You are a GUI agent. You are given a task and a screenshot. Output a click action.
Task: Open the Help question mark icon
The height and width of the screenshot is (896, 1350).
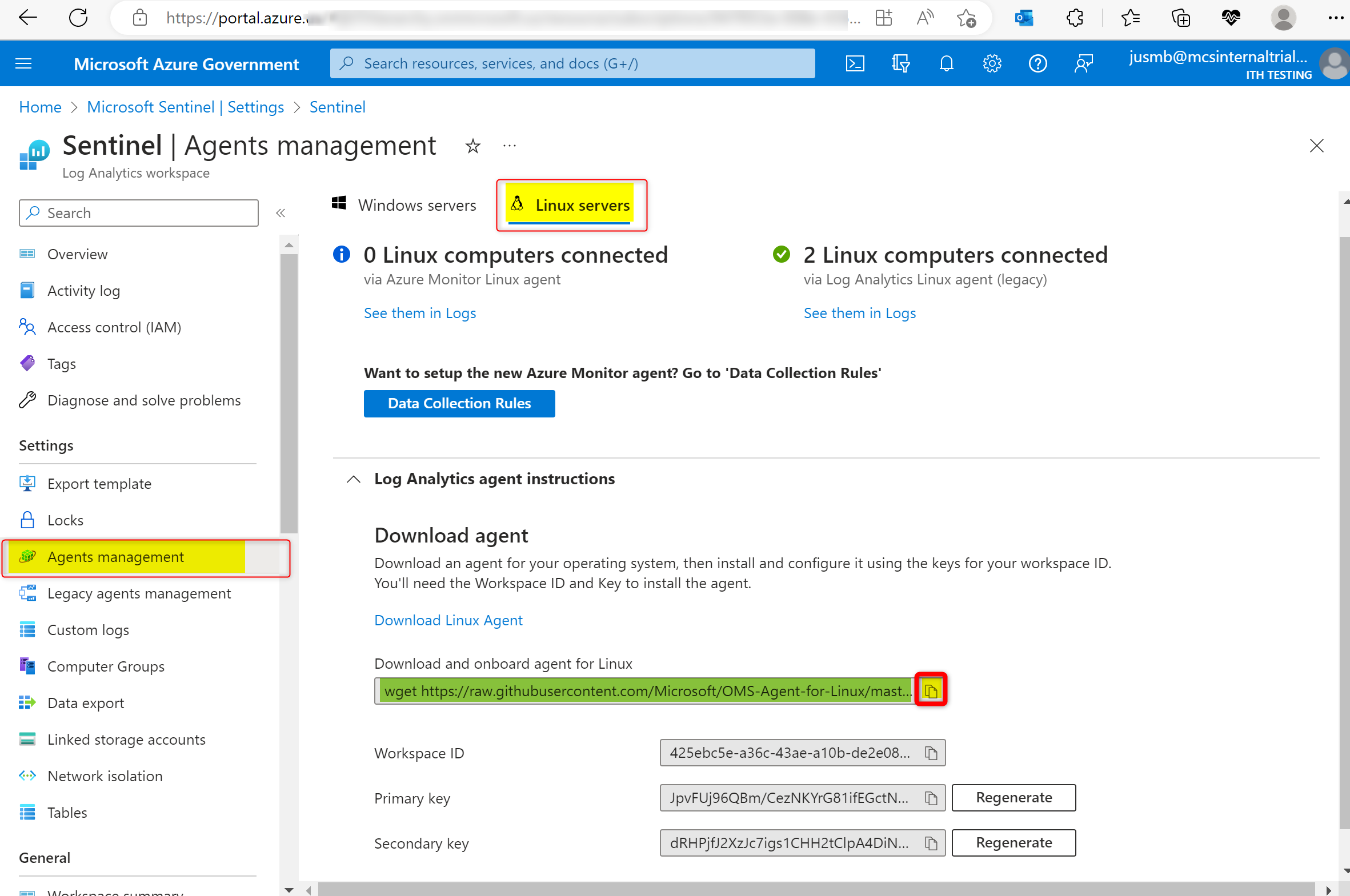click(x=1038, y=63)
